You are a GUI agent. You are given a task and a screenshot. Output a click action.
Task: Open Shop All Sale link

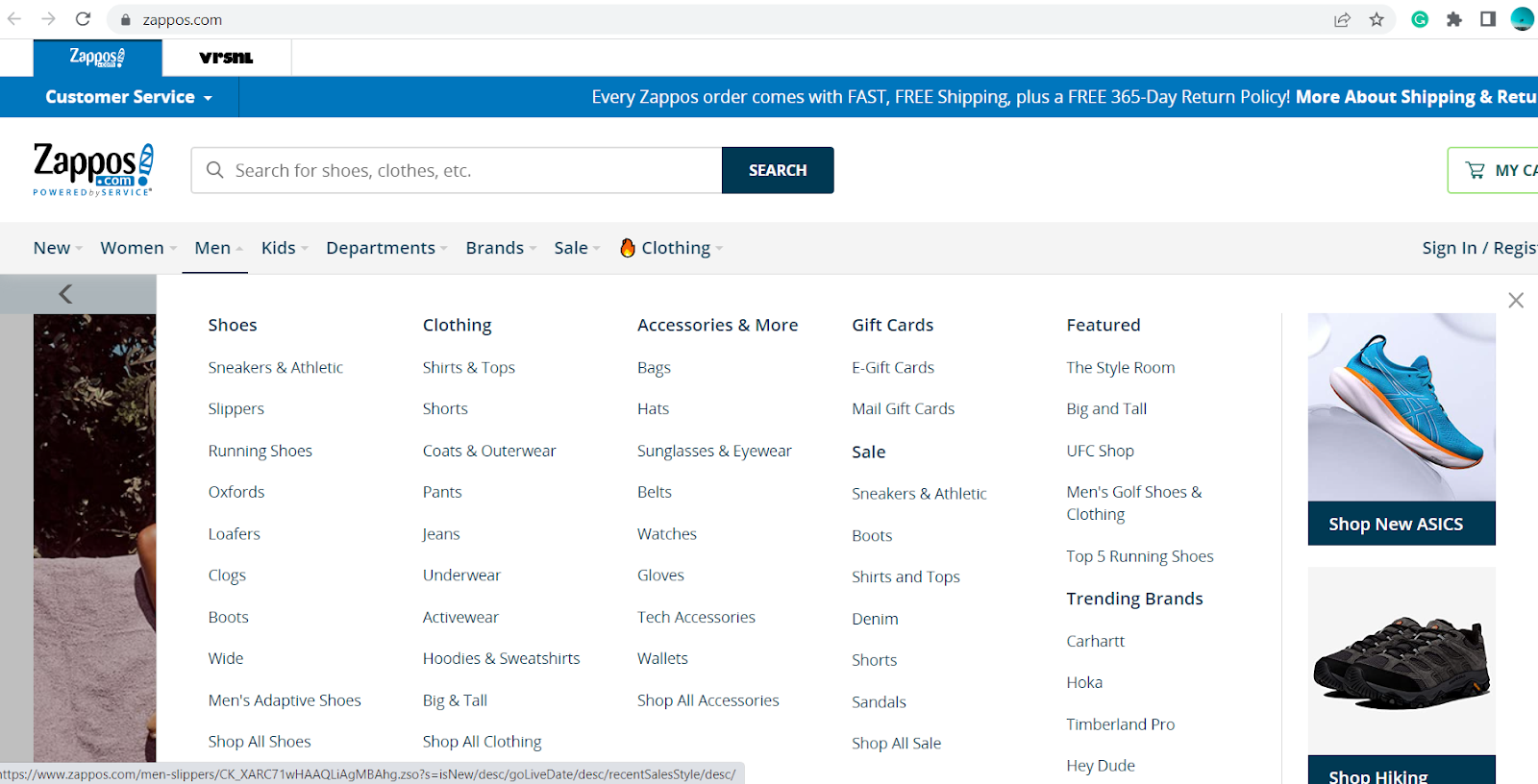tap(897, 743)
